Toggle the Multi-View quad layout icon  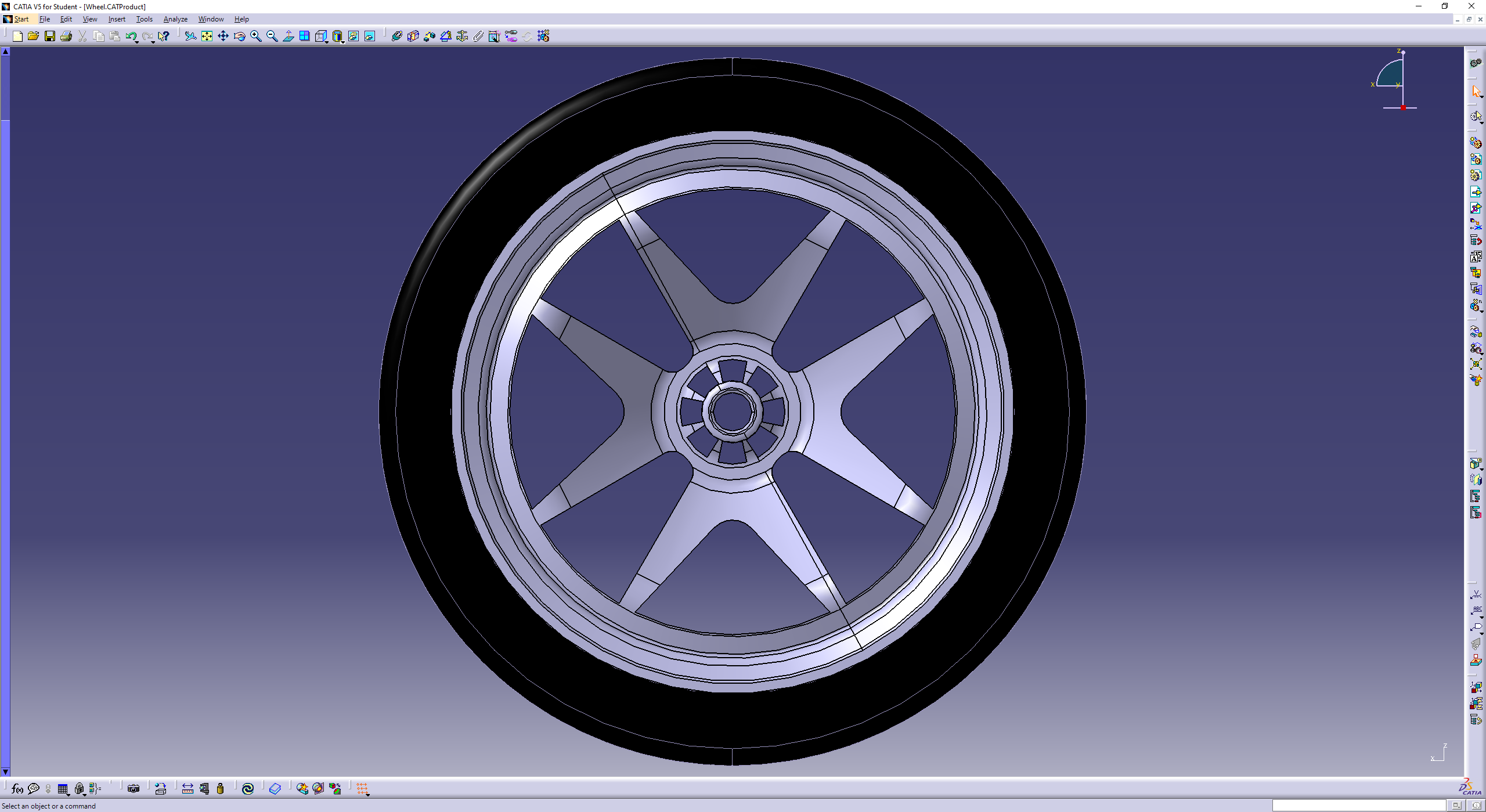click(x=304, y=37)
